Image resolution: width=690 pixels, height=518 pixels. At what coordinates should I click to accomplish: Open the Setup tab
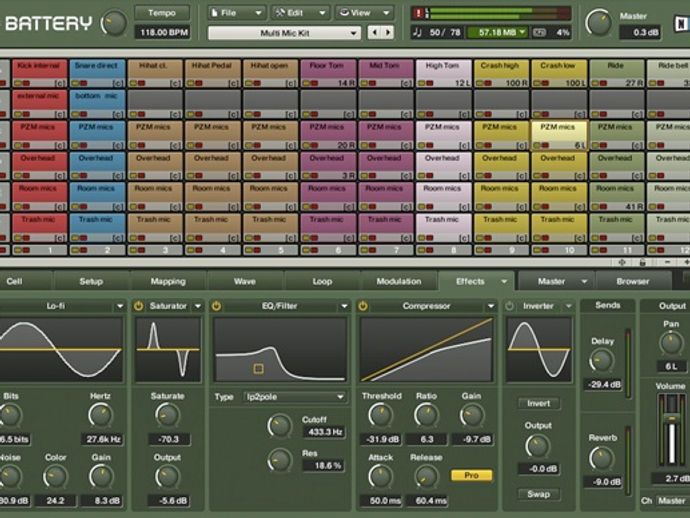click(x=91, y=281)
